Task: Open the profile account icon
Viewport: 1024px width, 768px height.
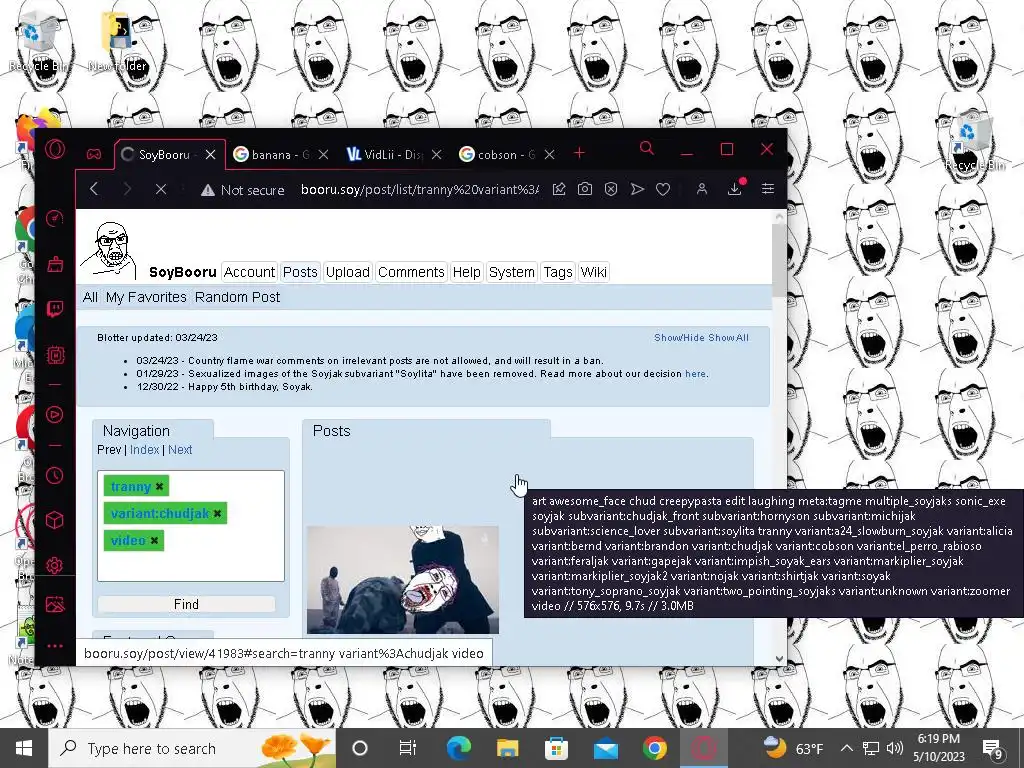Action: pyautogui.click(x=702, y=189)
